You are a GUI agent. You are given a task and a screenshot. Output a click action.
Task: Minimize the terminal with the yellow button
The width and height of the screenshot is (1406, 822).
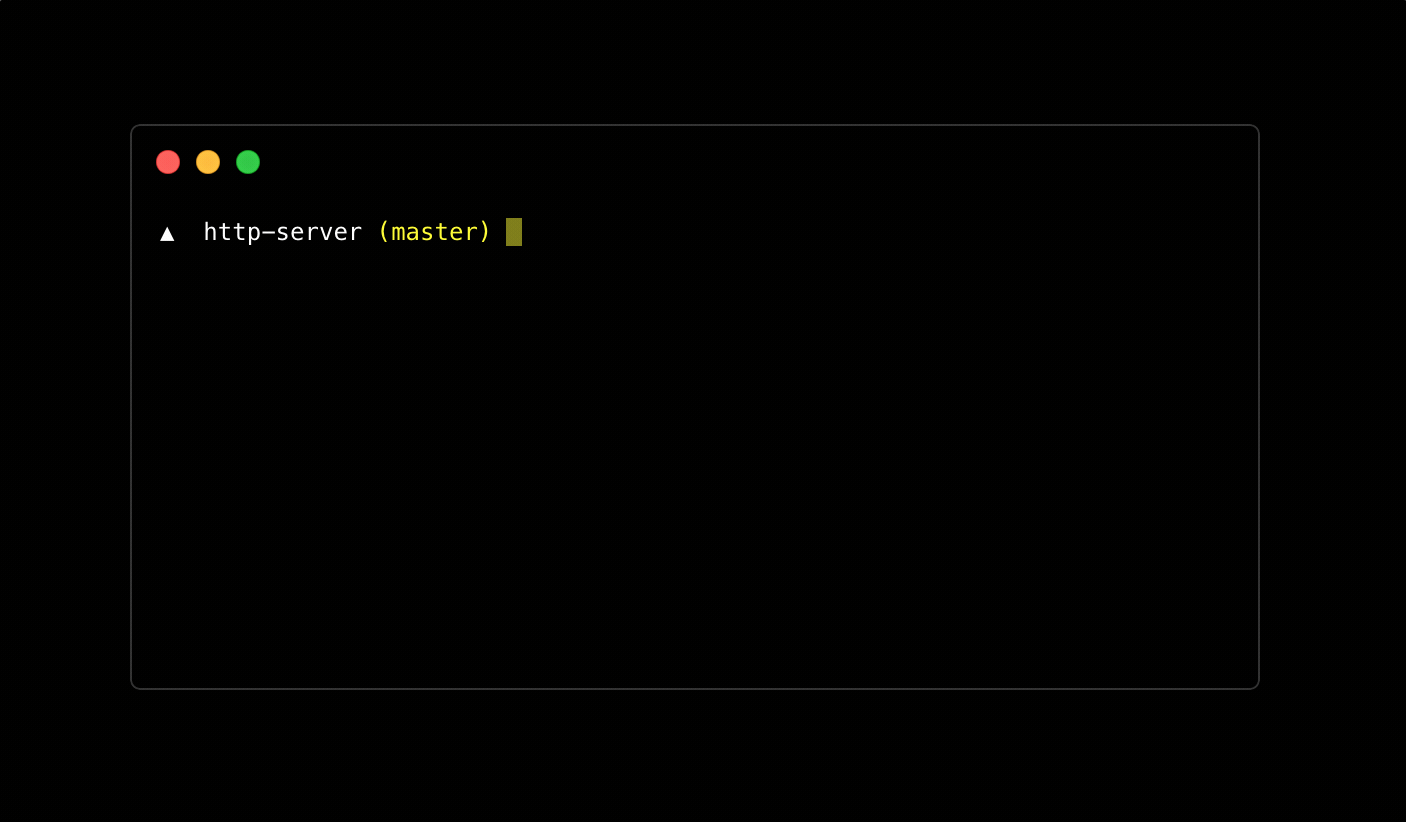(208, 162)
